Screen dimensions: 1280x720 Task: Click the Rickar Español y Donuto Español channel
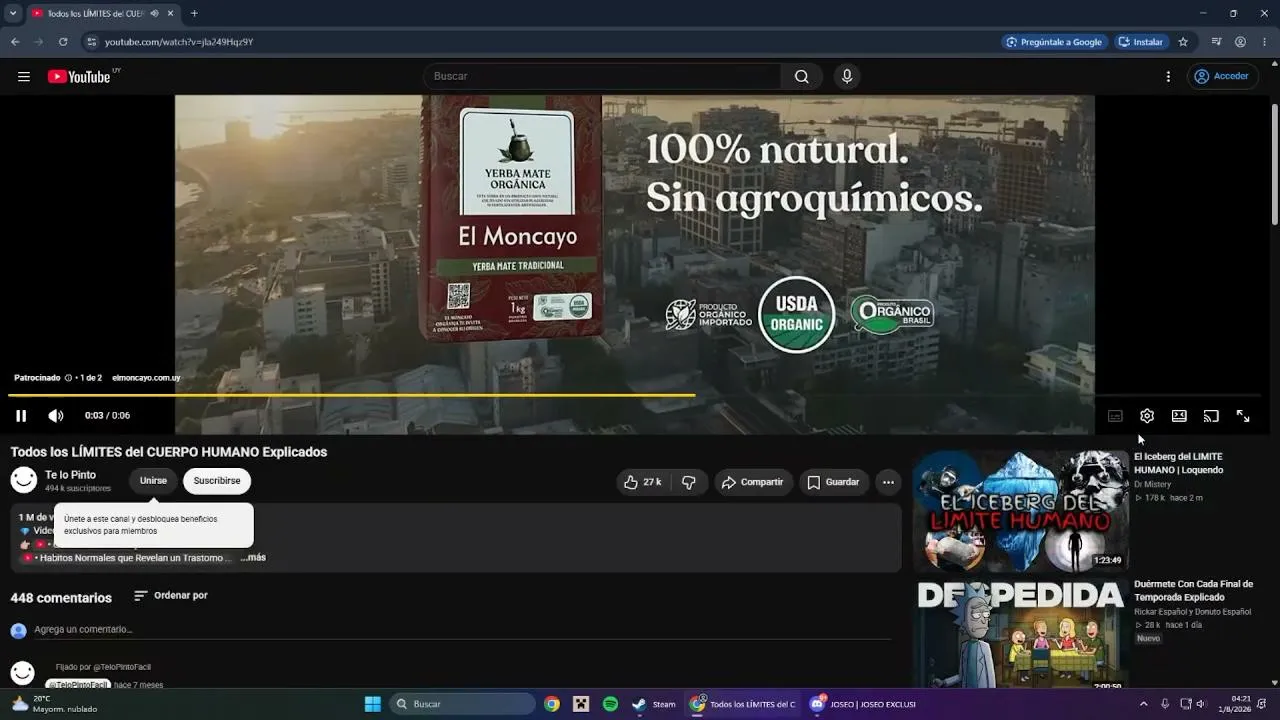[x=1192, y=612]
